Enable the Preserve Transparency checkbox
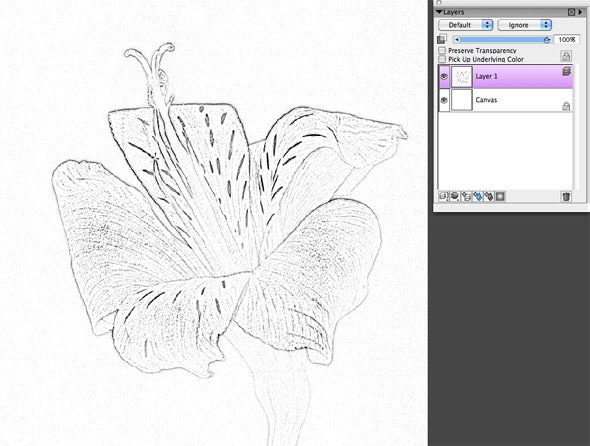This screenshot has height=446, width=590. [442, 50]
